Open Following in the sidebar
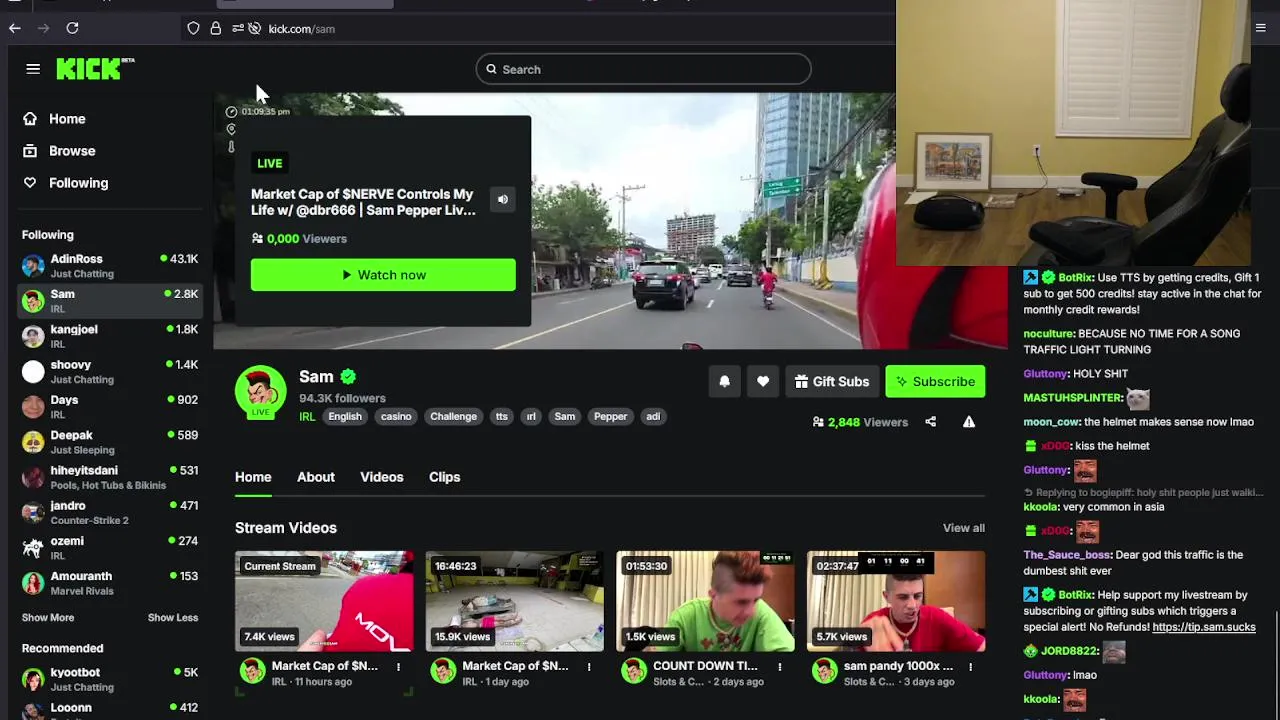The height and width of the screenshot is (720, 1280). [x=65, y=183]
